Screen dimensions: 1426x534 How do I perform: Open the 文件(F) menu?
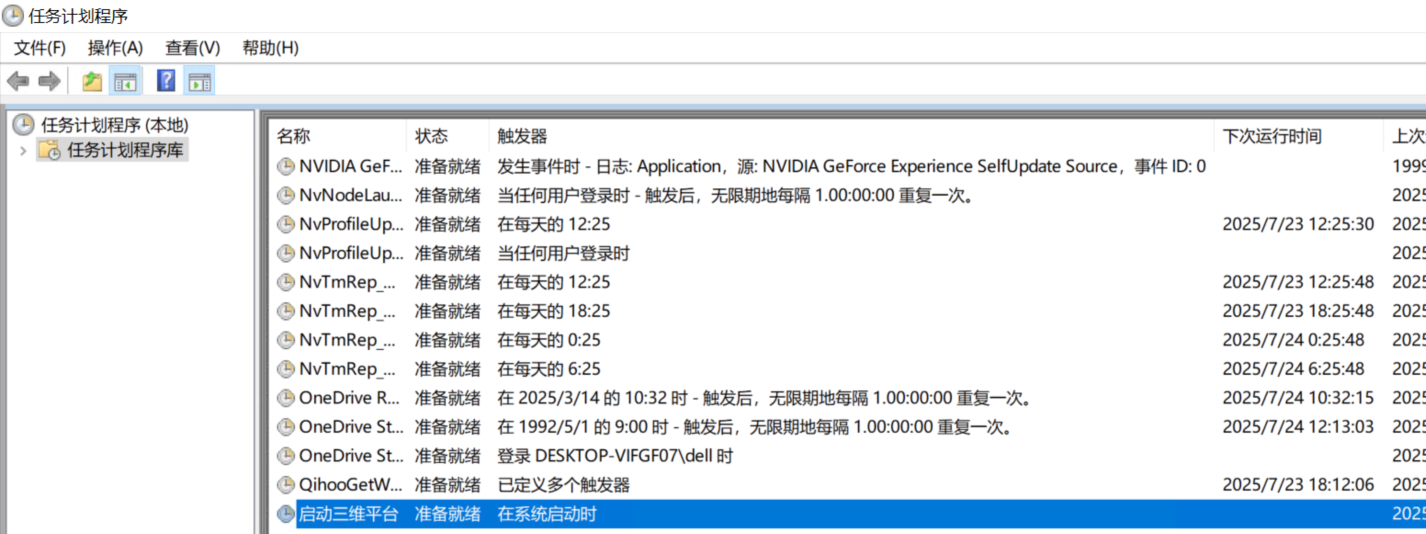click(40, 48)
